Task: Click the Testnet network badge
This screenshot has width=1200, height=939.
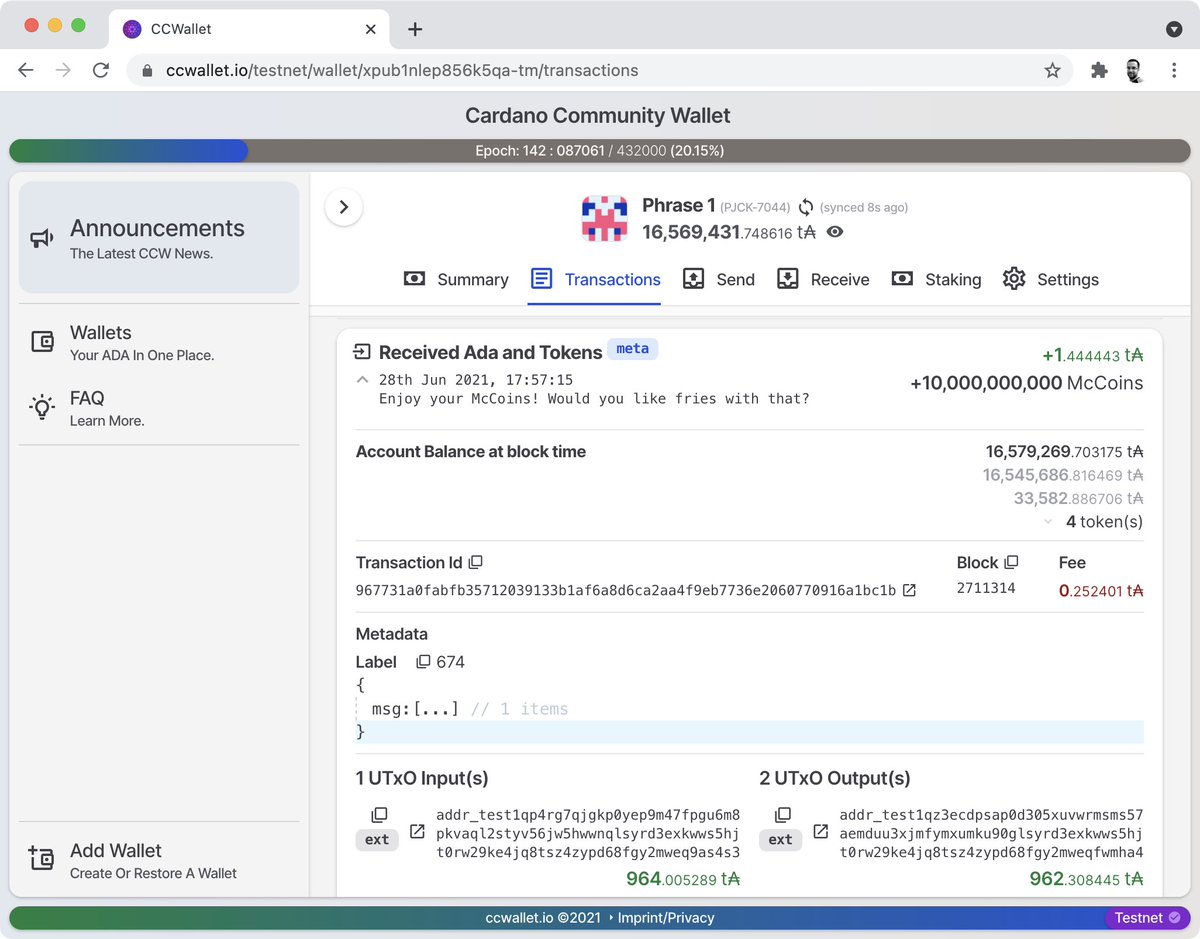Action: pos(1147,917)
